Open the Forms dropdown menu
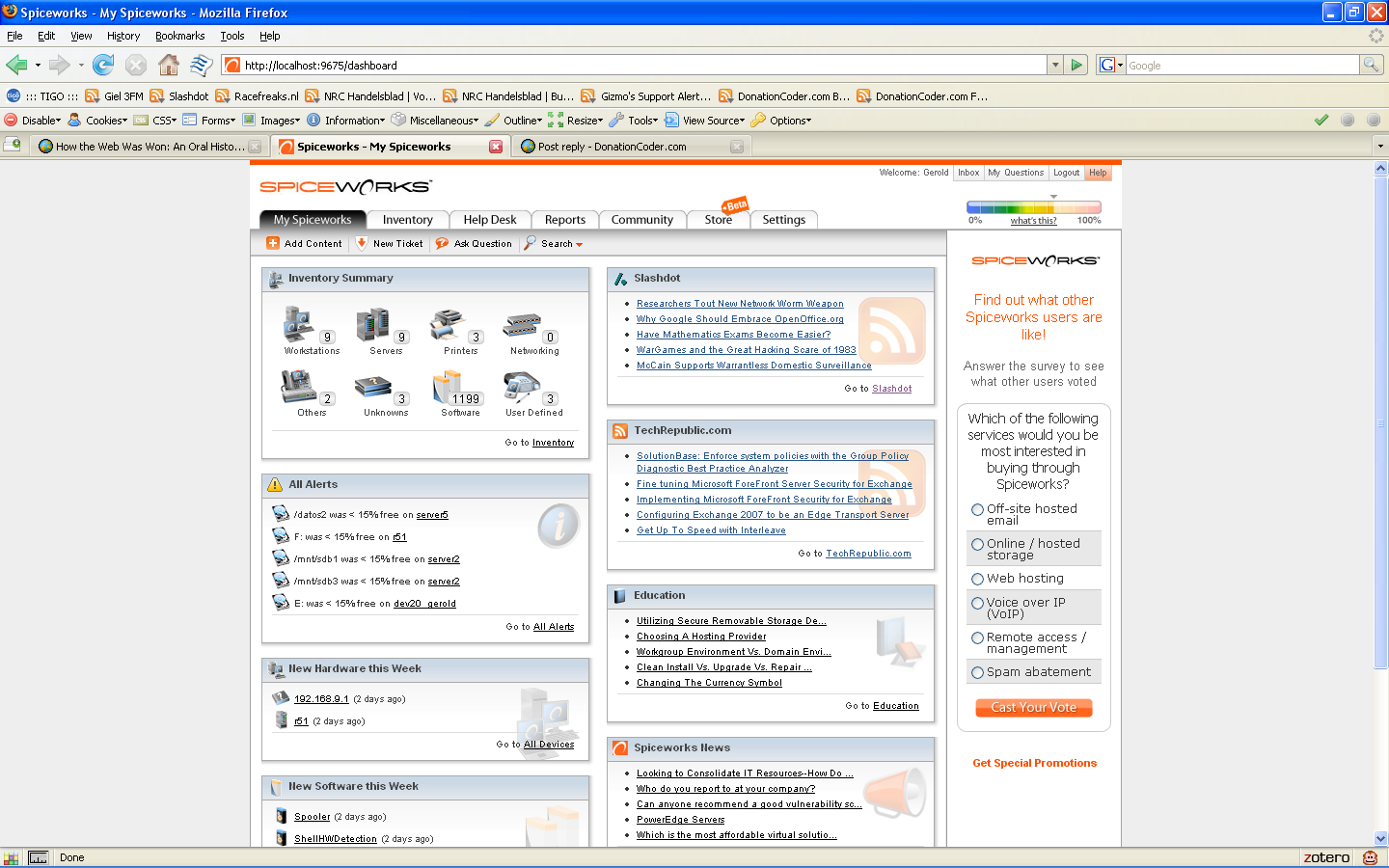The width and height of the screenshot is (1389, 868). click(209, 121)
